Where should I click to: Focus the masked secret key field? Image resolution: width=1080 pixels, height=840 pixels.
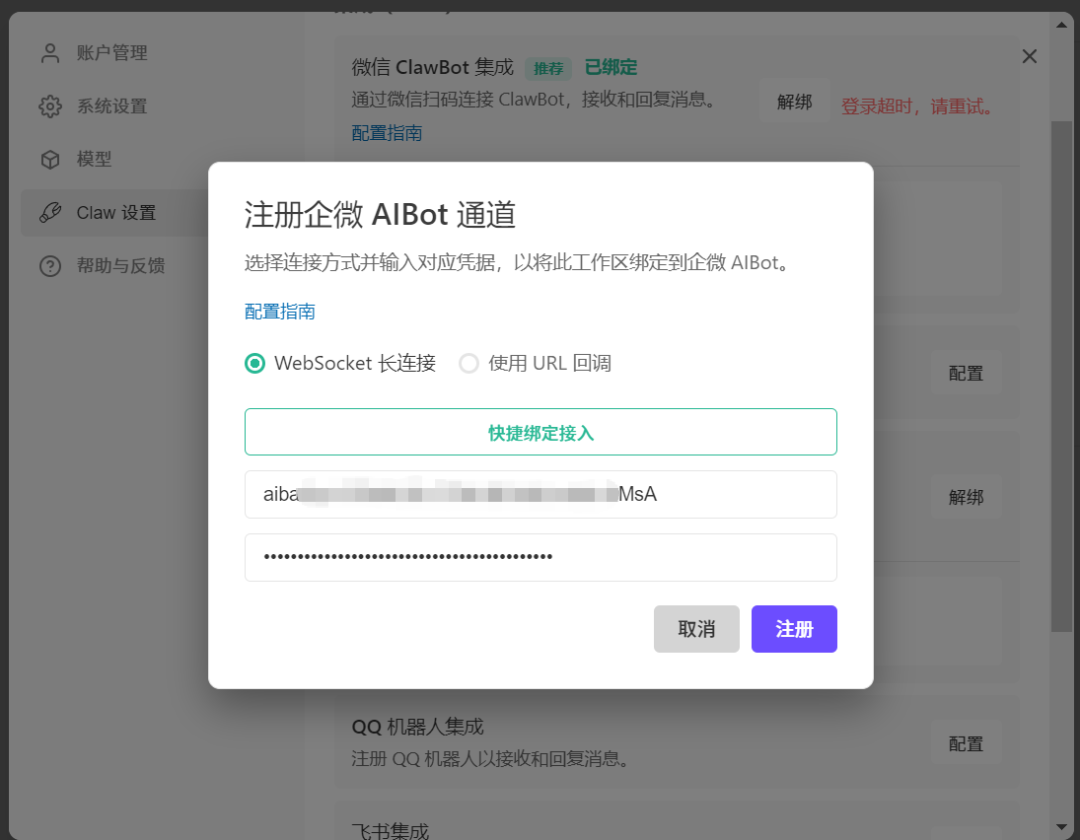540,557
